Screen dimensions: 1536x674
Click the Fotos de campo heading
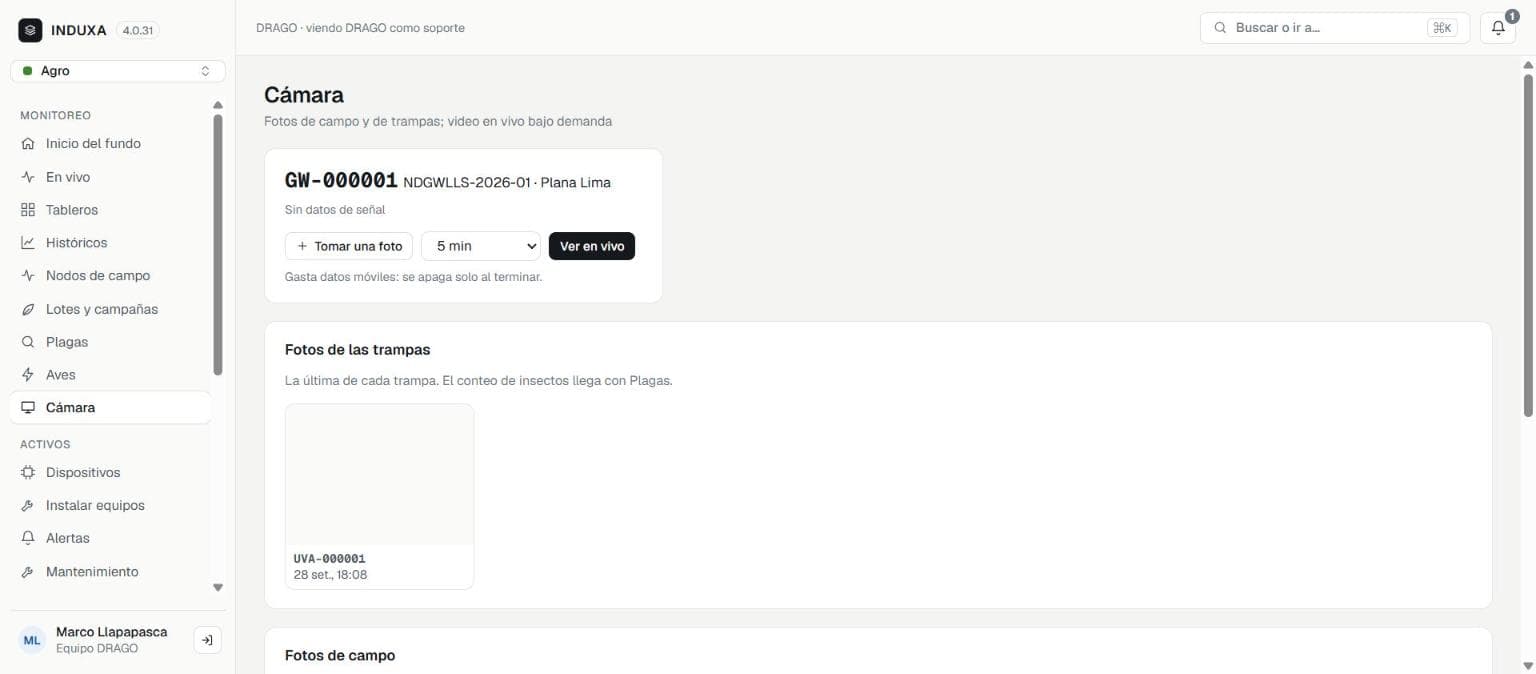coord(340,656)
